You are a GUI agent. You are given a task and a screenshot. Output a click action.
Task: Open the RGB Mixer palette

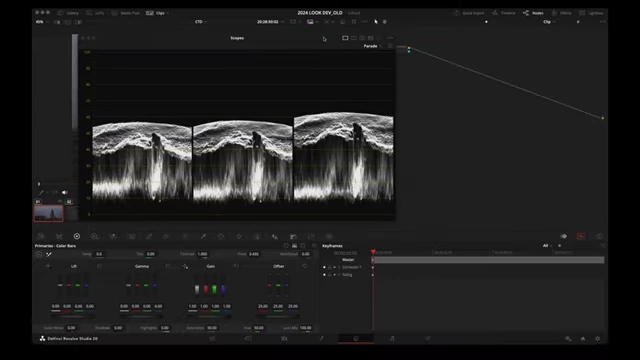[113, 236]
